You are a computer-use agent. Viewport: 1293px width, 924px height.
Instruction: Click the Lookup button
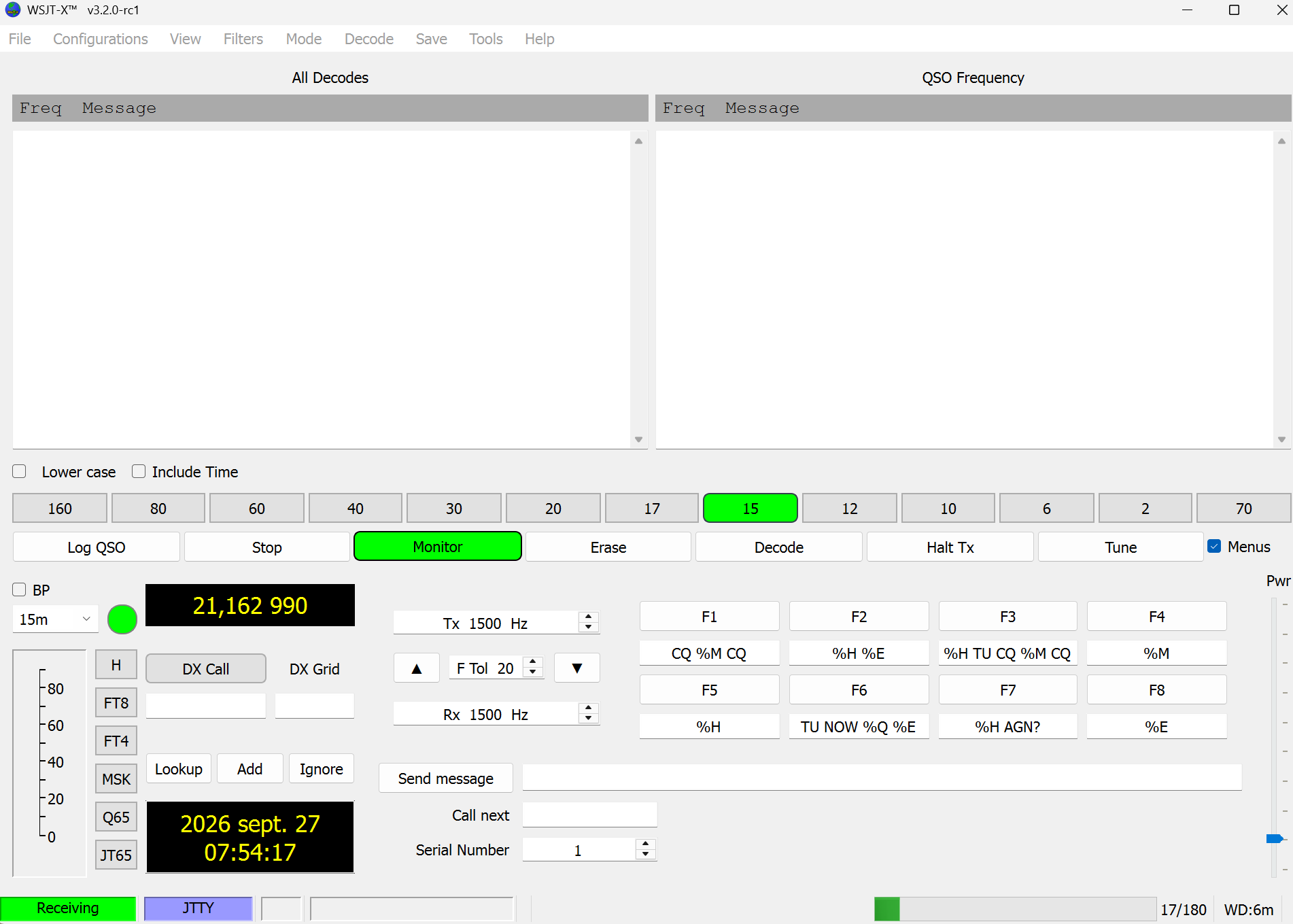point(179,769)
